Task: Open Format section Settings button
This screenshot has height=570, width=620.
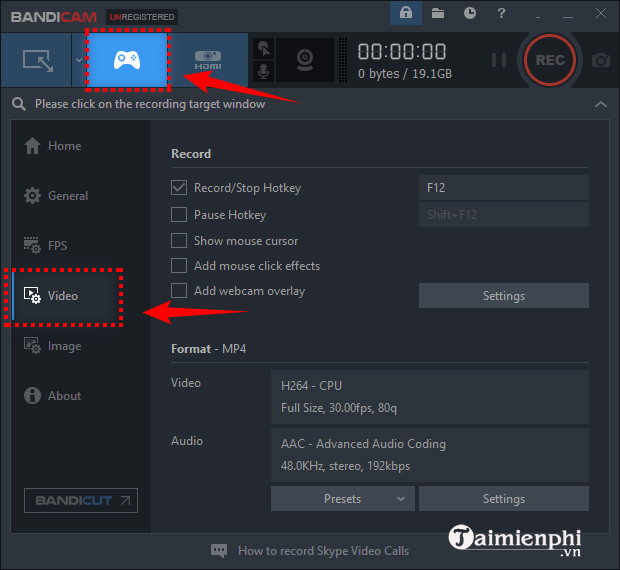Action: [504, 499]
